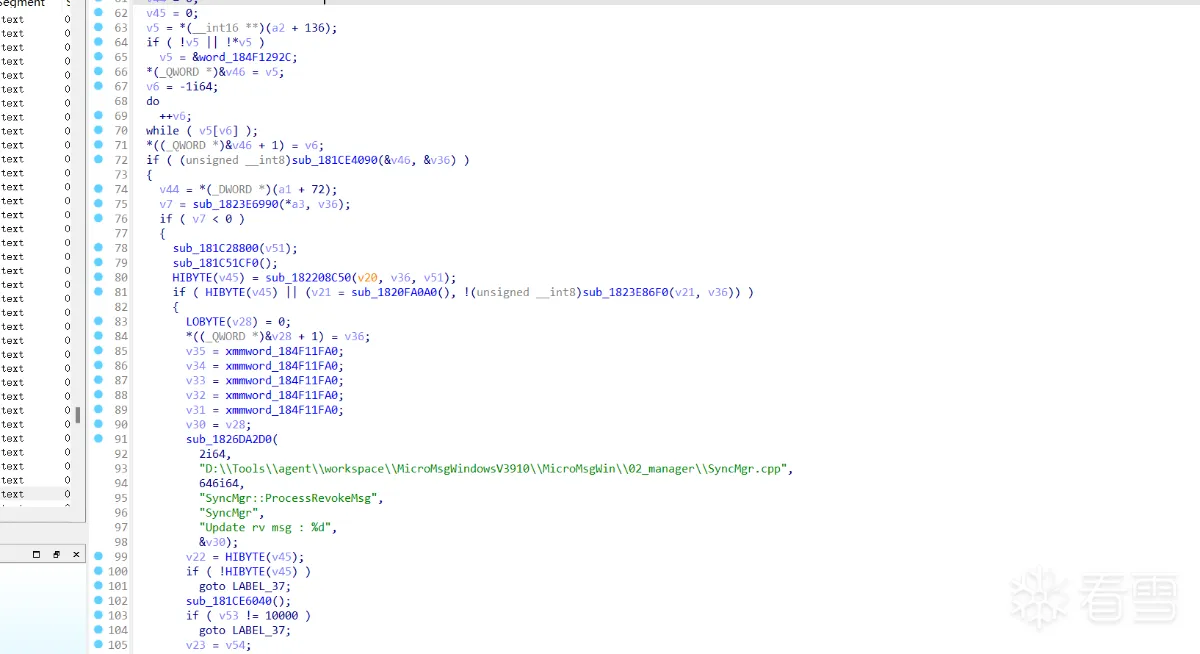Select function call sub_1826DA2D0
The width and height of the screenshot is (1200, 654).
coord(229,439)
